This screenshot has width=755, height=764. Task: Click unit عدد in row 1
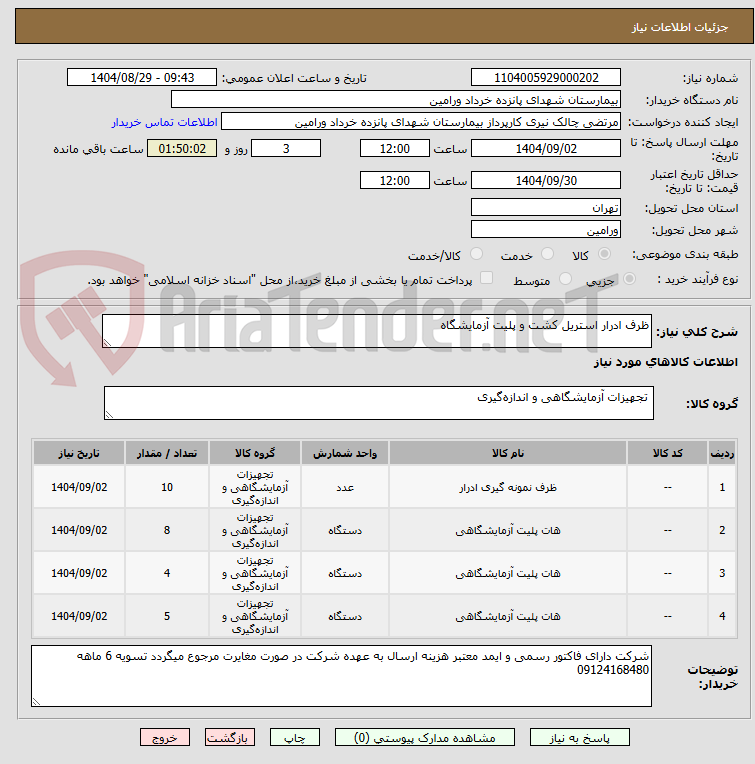pos(345,487)
